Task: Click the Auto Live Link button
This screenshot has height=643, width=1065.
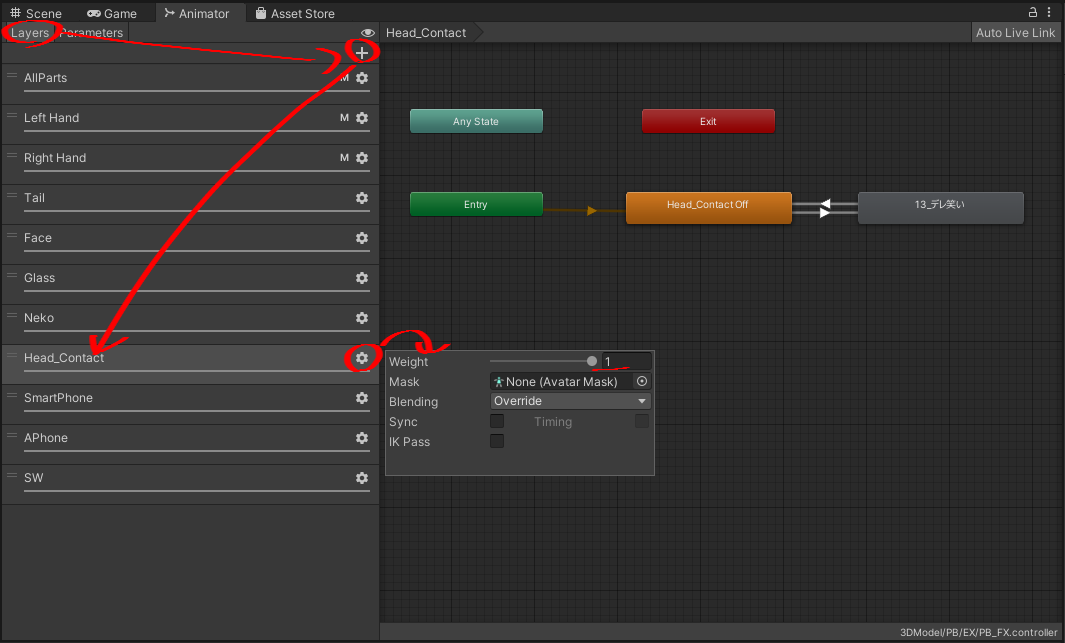Action: click(1015, 33)
